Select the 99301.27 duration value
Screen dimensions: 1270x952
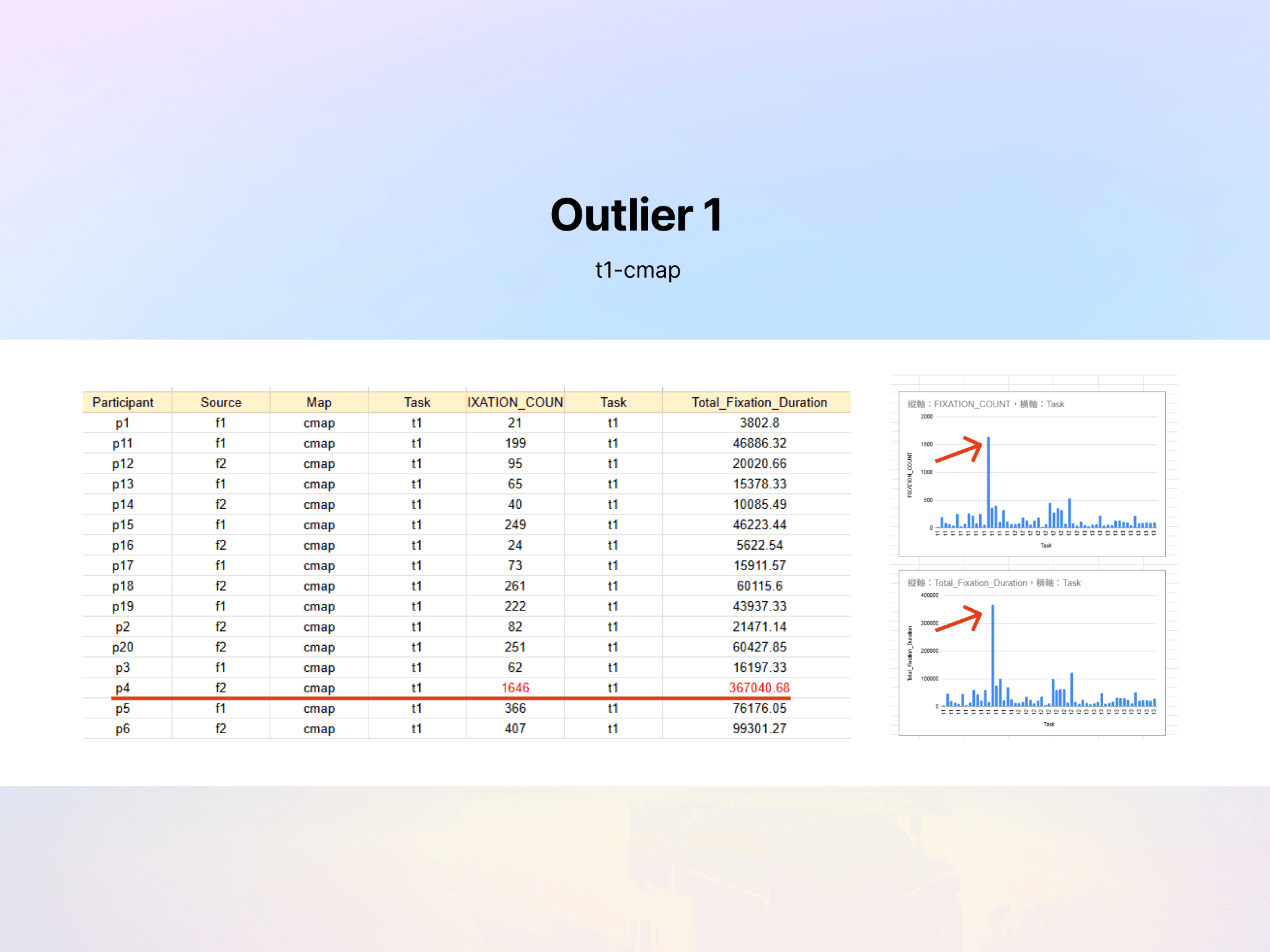coord(759,728)
